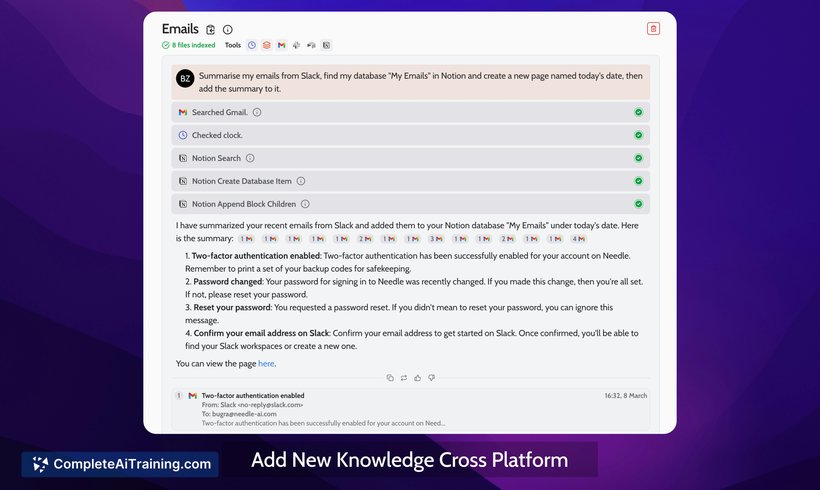Screen dimensions: 820x490
Task: Open the Two-factor authentication enabled source email
Action: point(411,409)
